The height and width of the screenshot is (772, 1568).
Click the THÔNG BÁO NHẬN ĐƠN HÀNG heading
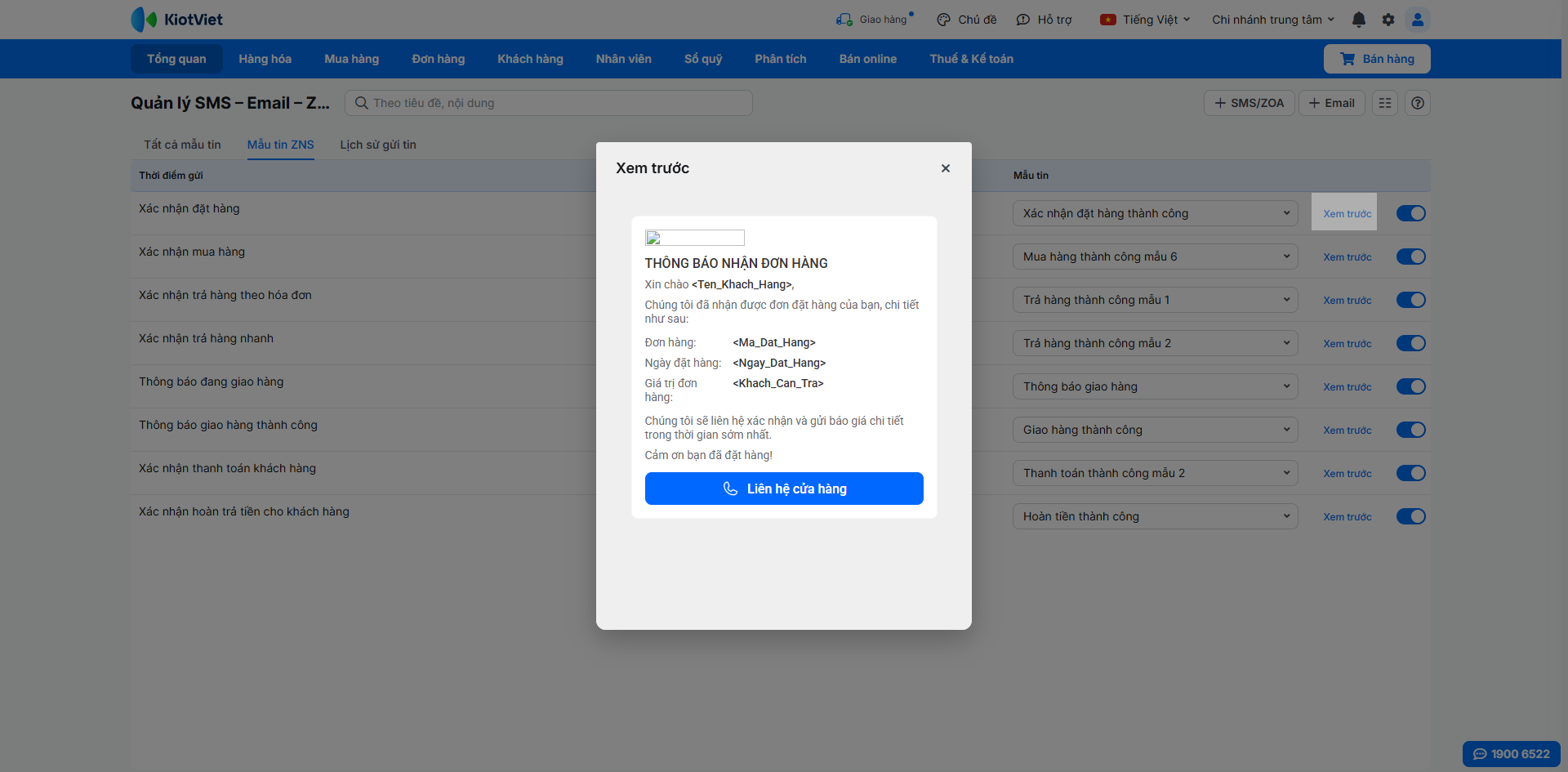tap(736, 263)
